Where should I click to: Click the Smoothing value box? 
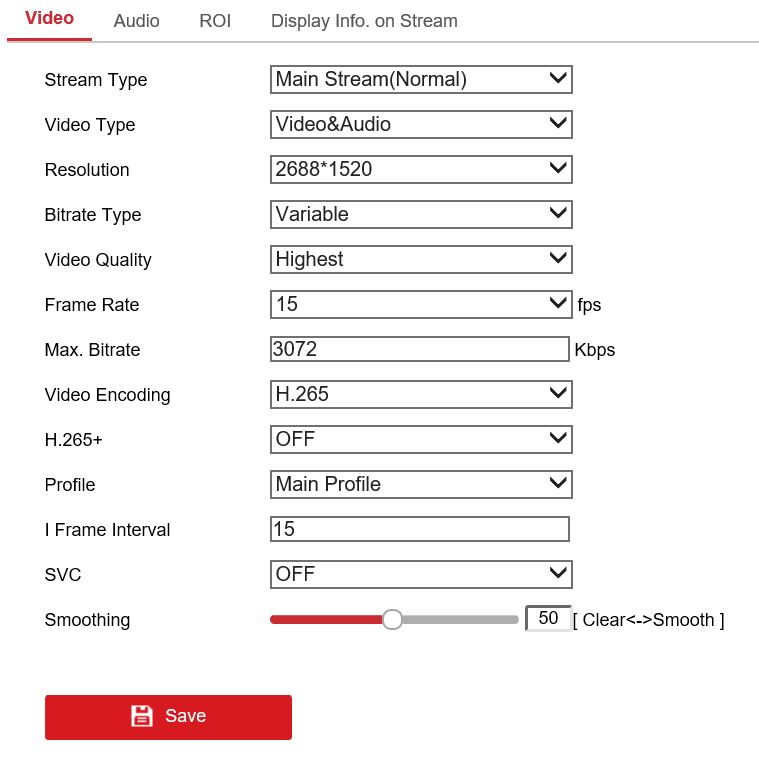pyautogui.click(x=548, y=619)
